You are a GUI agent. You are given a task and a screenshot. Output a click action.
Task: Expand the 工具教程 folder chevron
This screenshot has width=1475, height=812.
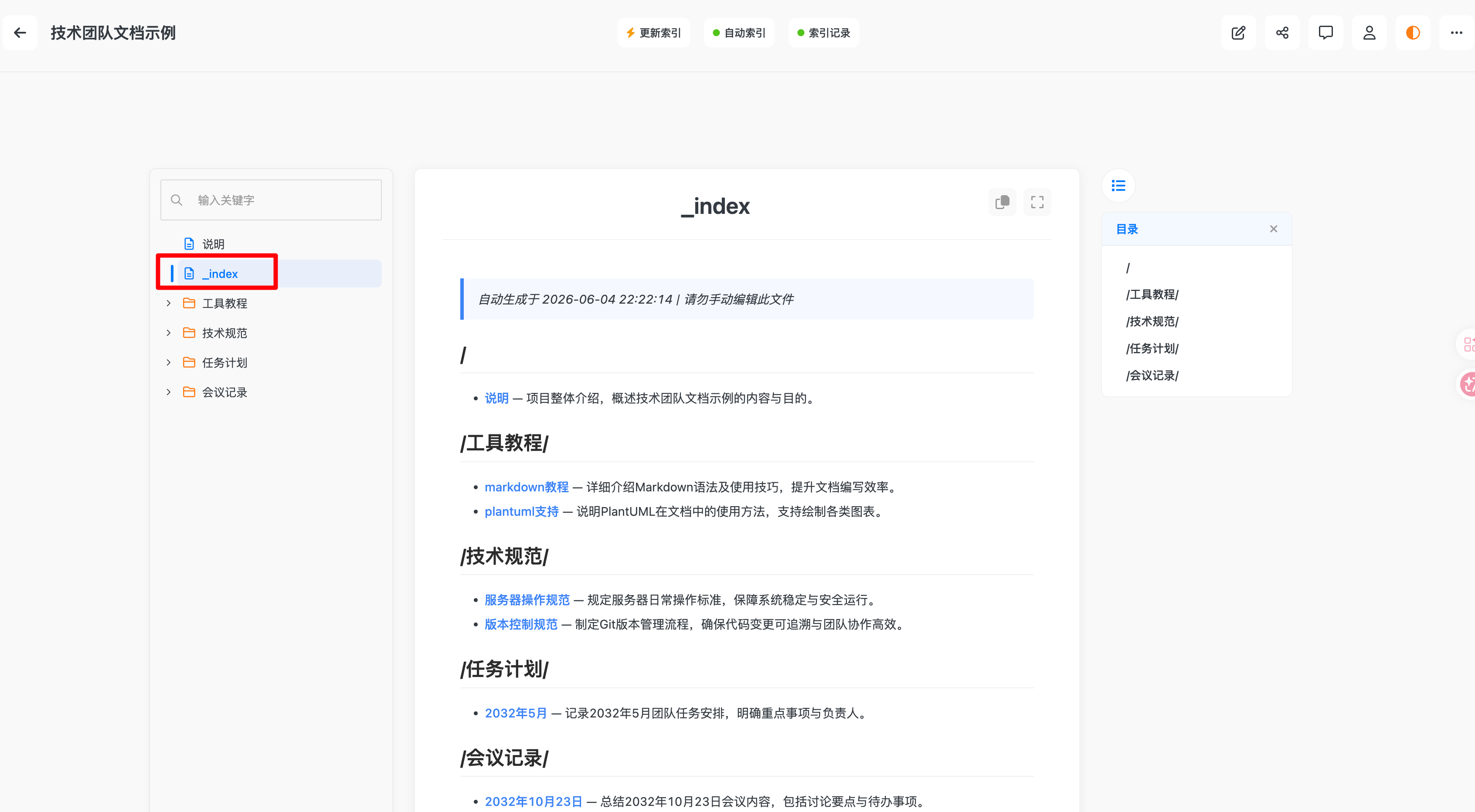[x=168, y=303]
